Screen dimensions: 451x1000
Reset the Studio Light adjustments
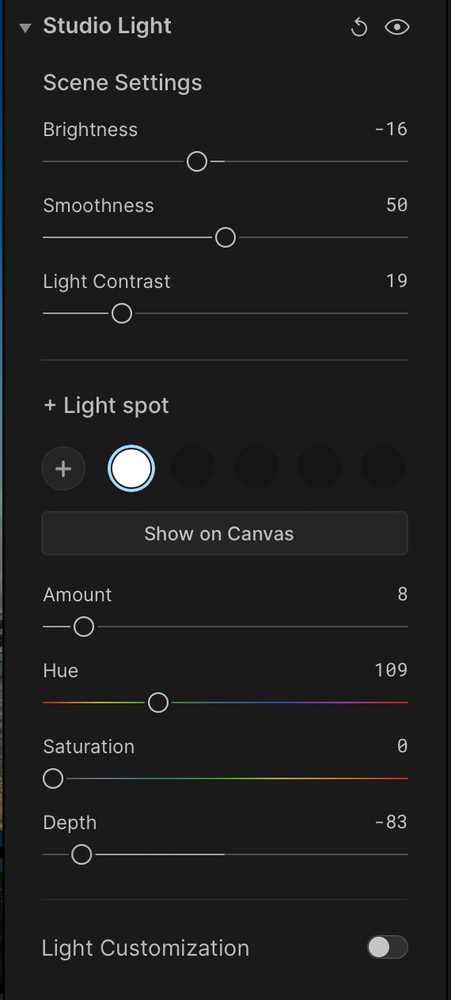pos(359,27)
